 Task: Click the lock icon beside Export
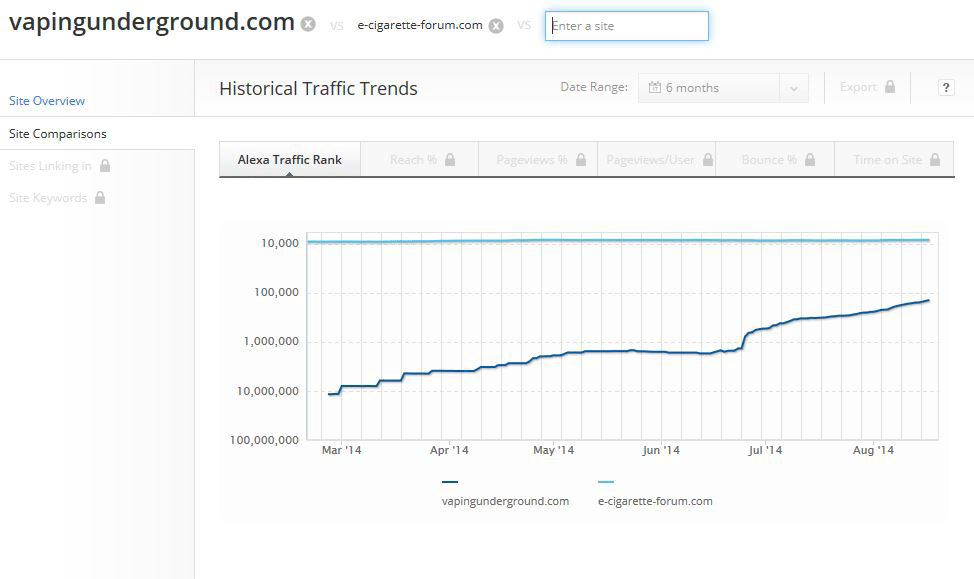[x=889, y=87]
